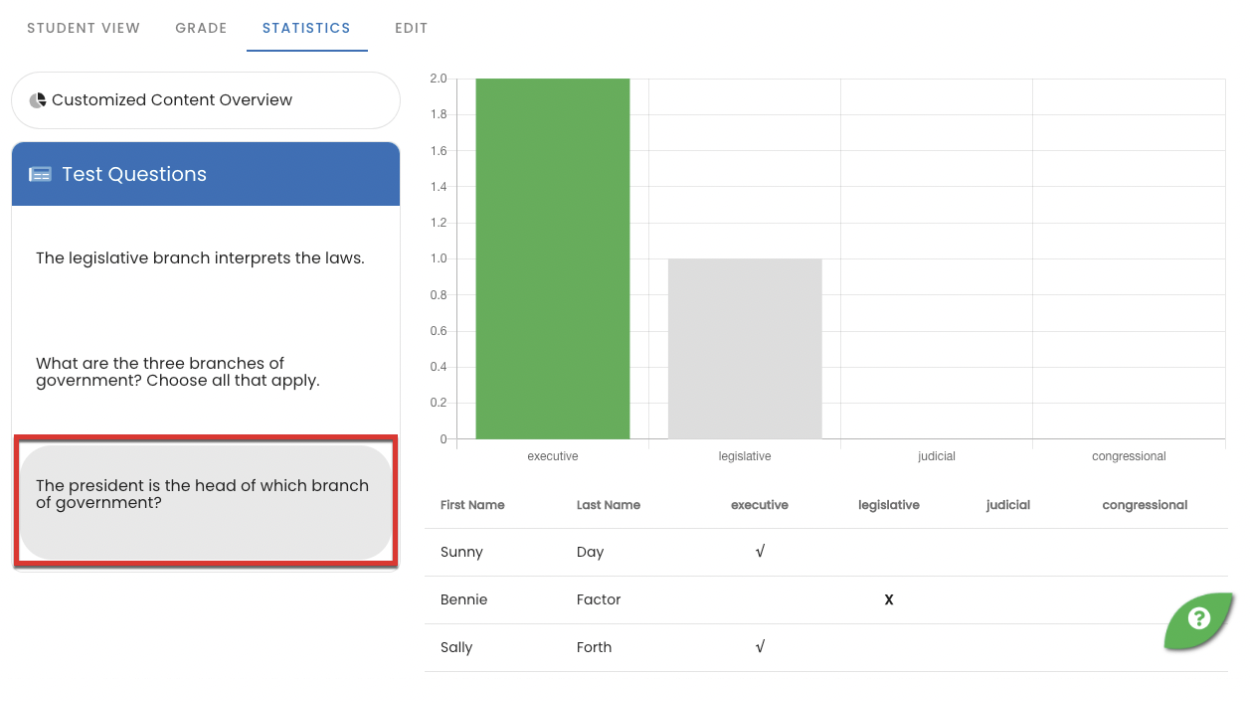Click the Last Name column header

608,505
